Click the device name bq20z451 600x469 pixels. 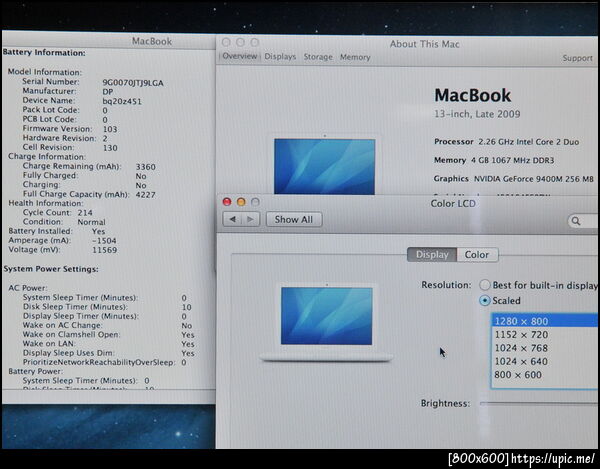click(x=122, y=102)
